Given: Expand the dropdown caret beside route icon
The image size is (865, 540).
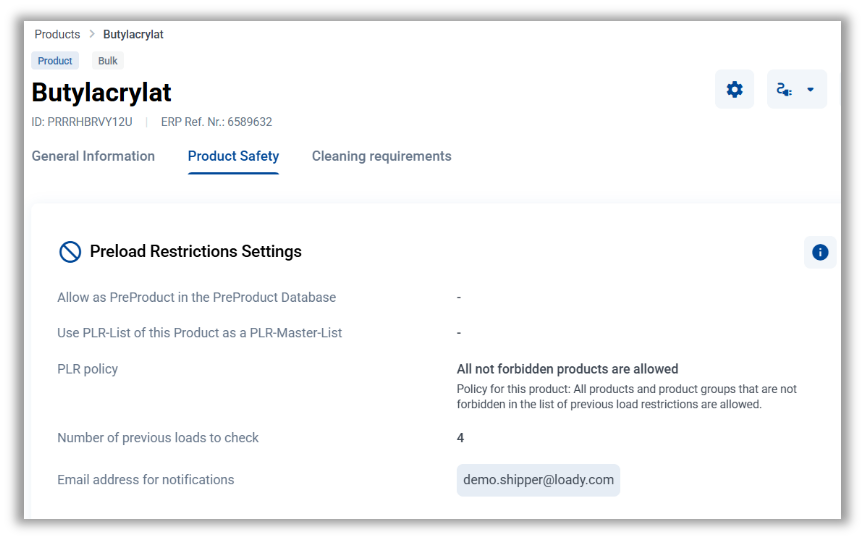Looking at the screenshot, I should coord(811,89).
